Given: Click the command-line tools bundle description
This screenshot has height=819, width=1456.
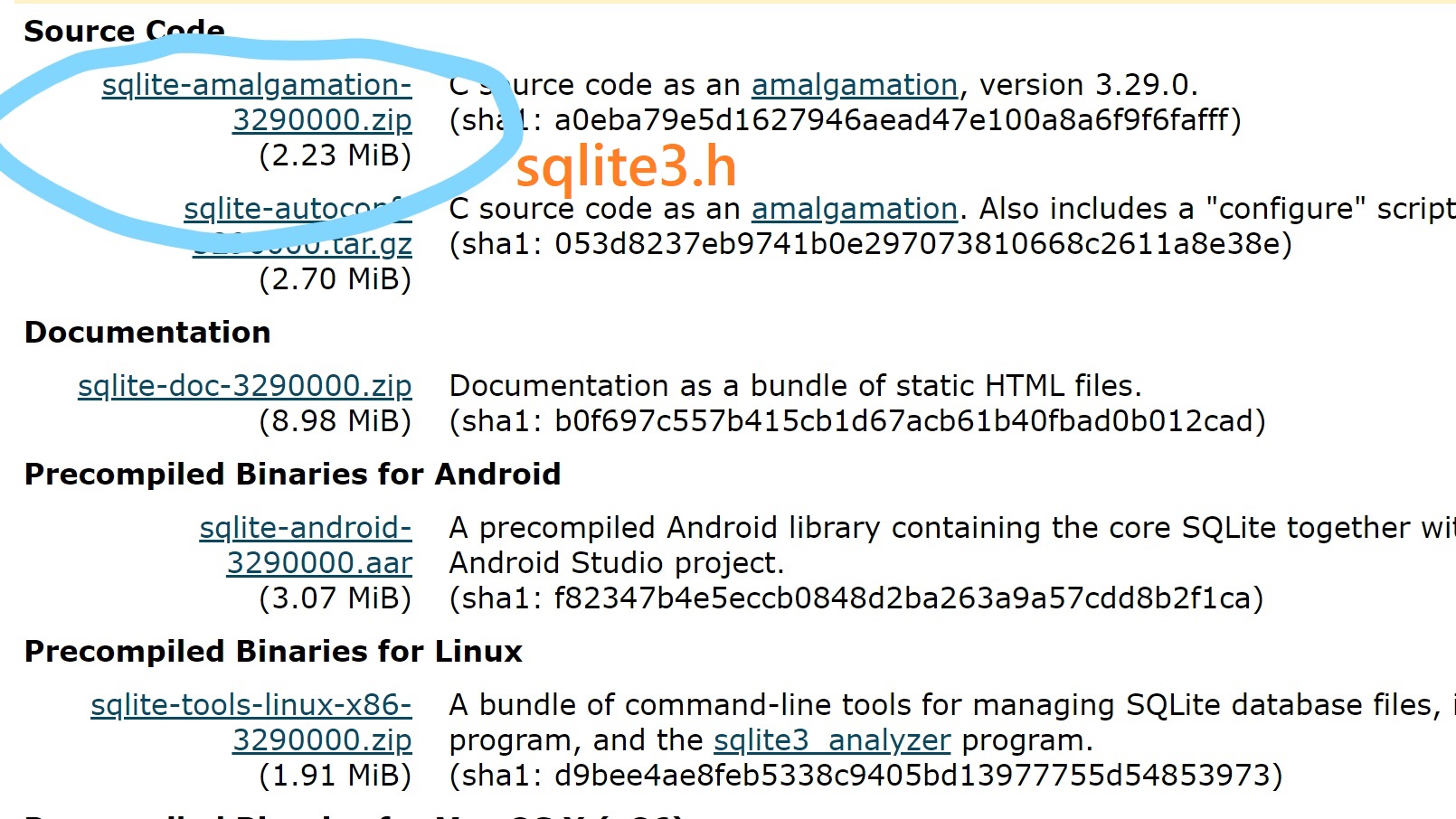Looking at the screenshot, I should 814,704.
